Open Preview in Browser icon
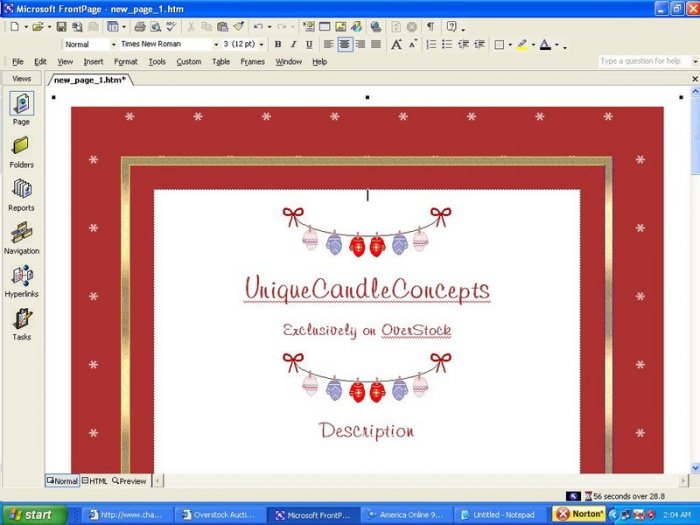This screenshot has width=700, height=525. (x=155, y=27)
